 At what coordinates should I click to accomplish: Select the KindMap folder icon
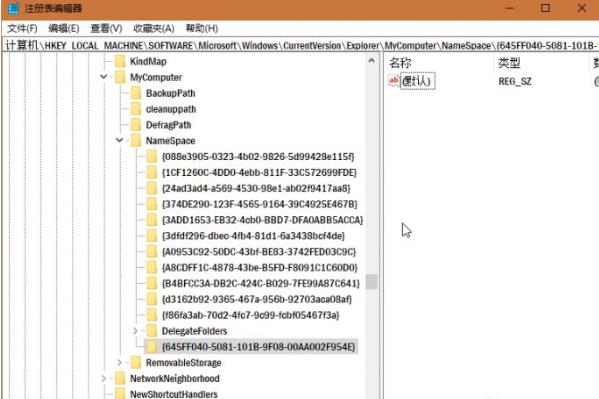click(120, 61)
